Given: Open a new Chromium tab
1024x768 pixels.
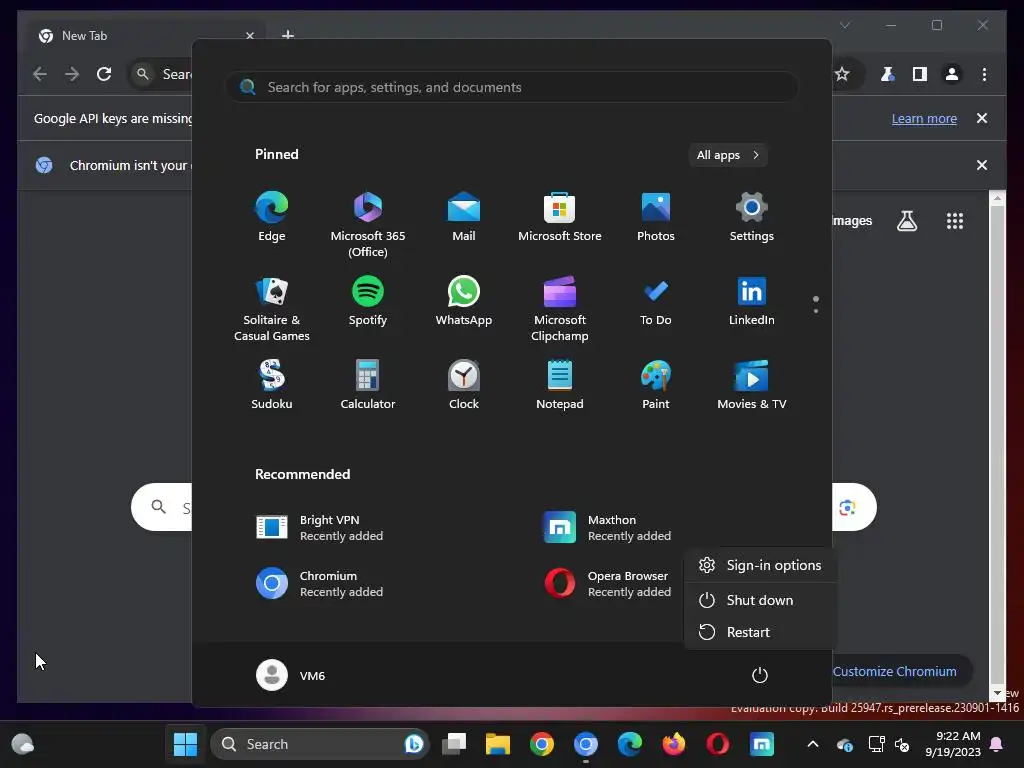Looking at the screenshot, I should tap(288, 35).
